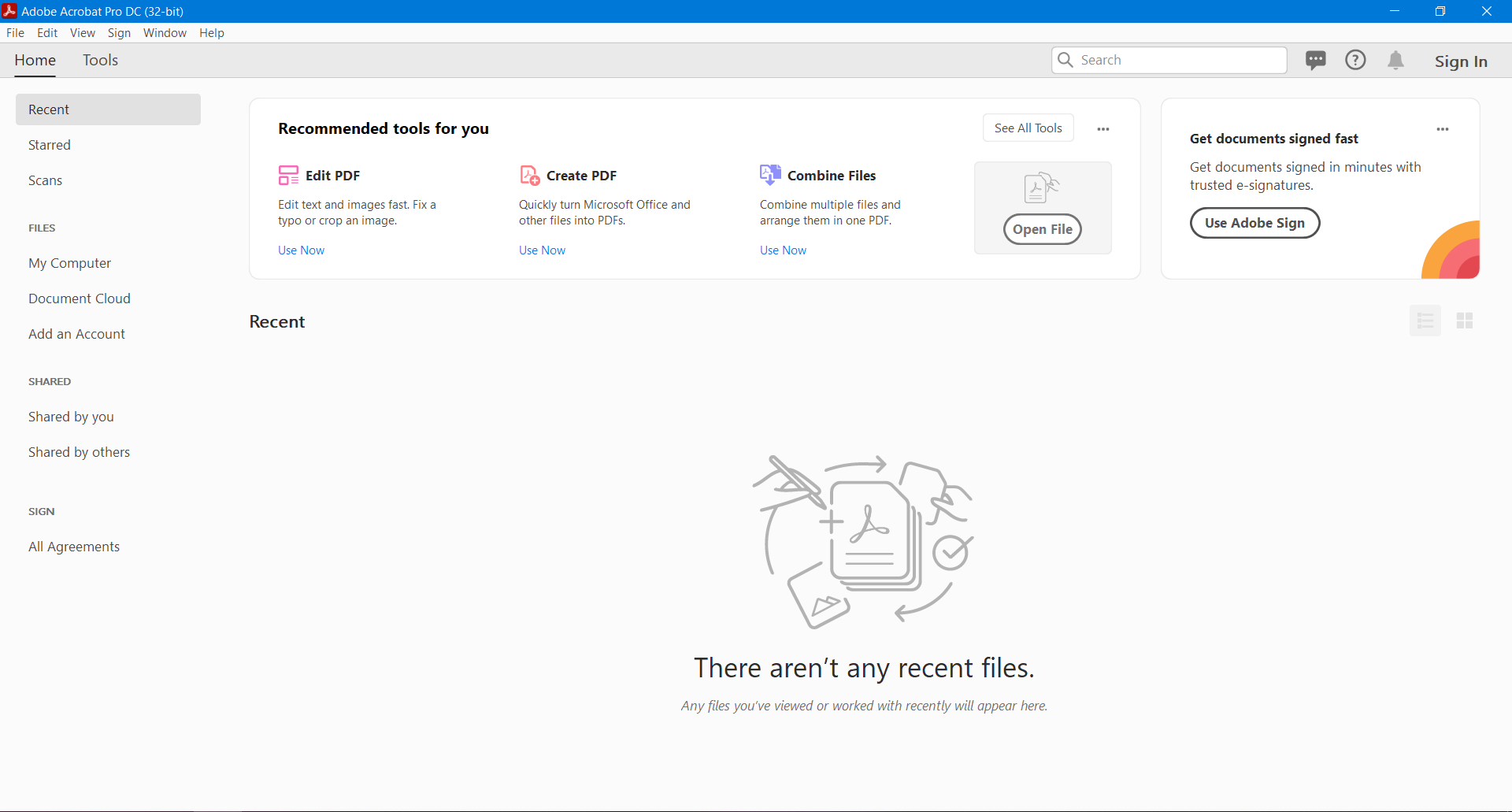
Task: Restore down the Acrobat window
Action: tap(1440, 11)
